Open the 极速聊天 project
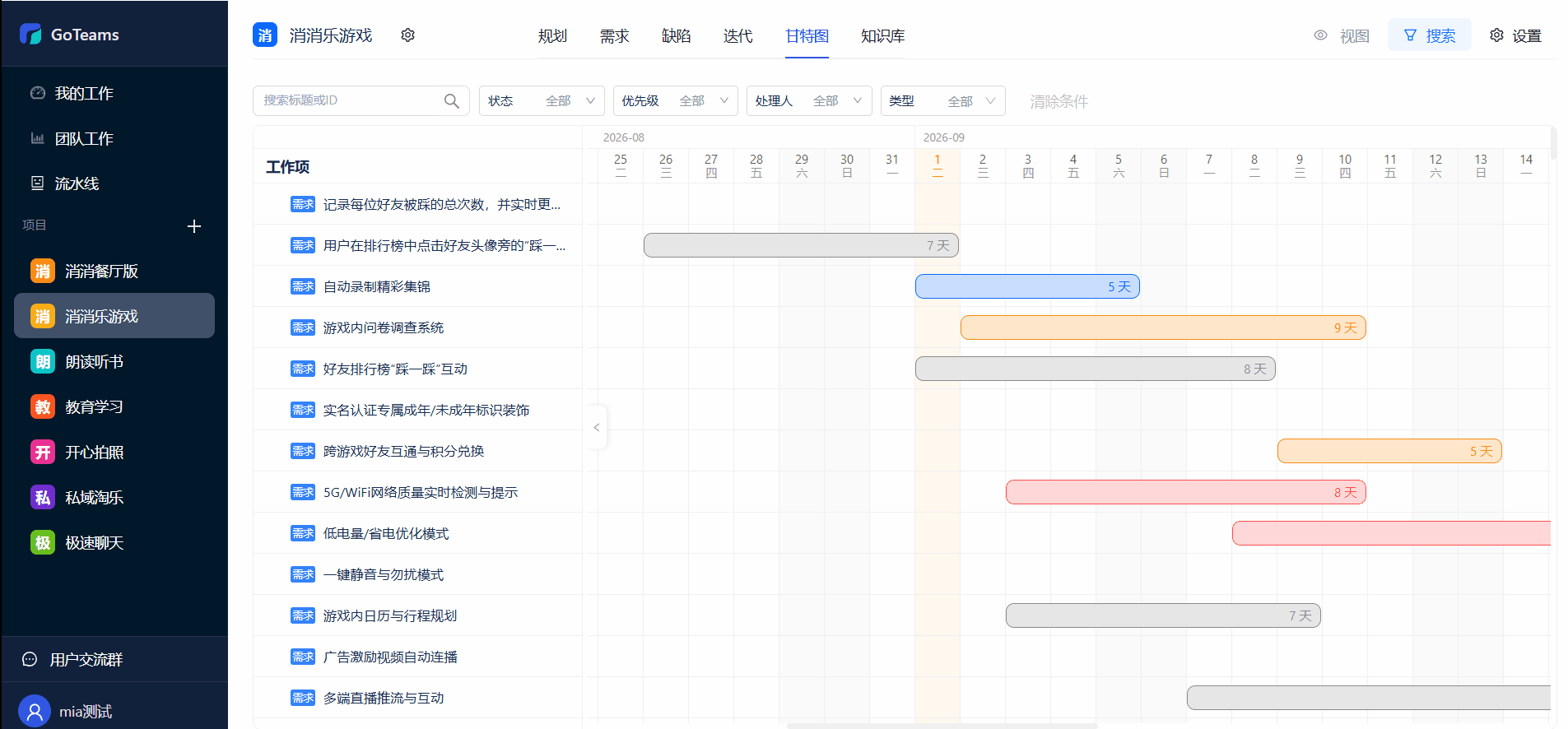 click(114, 542)
